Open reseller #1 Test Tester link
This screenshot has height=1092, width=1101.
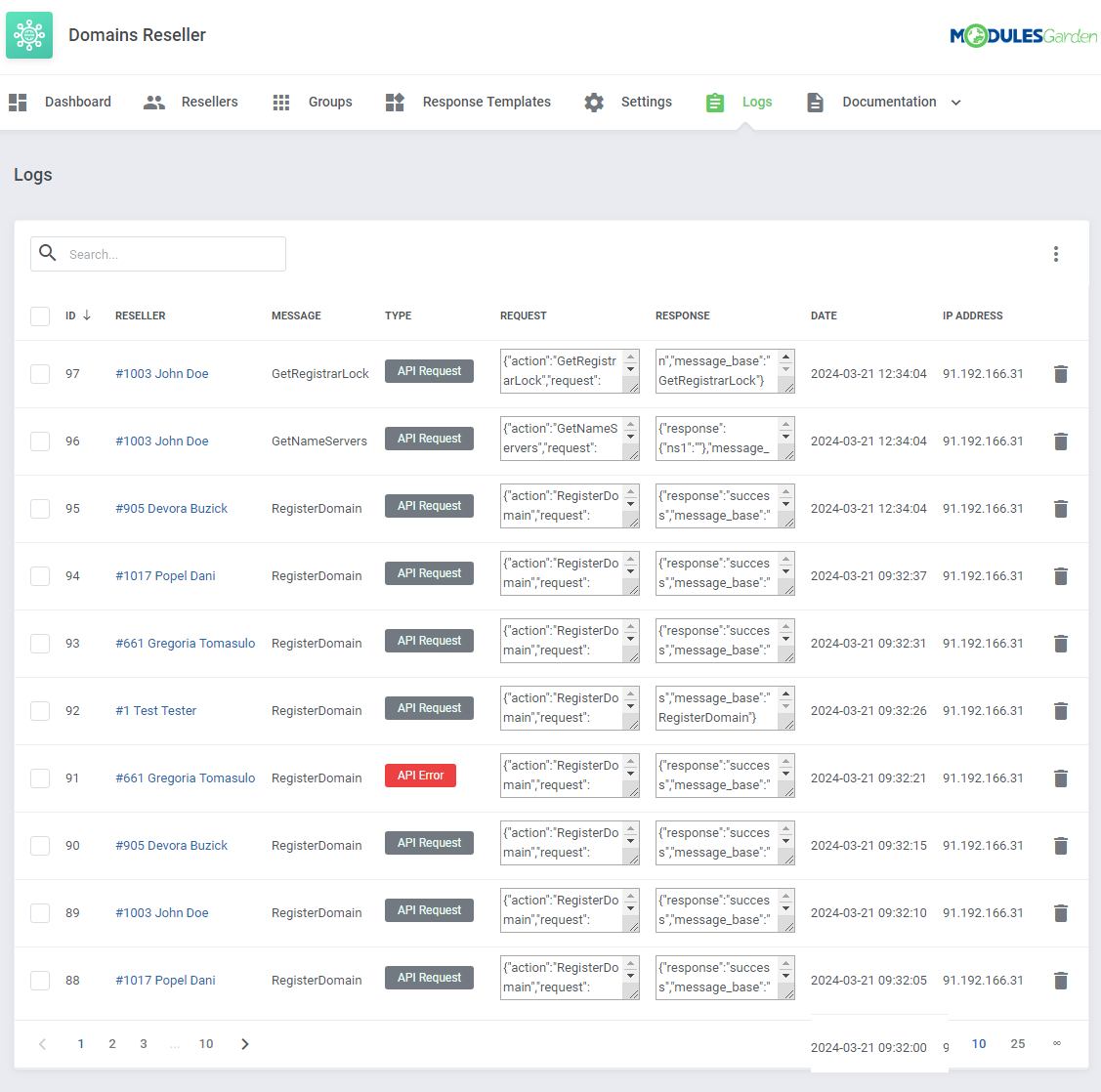(156, 711)
